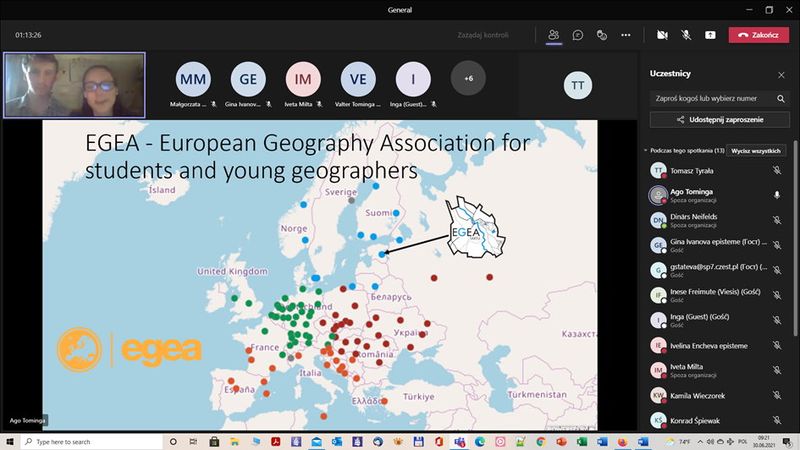Select participant Tomasz Tyrała in the list
This screenshot has height=450, width=800.
[x=717, y=170]
